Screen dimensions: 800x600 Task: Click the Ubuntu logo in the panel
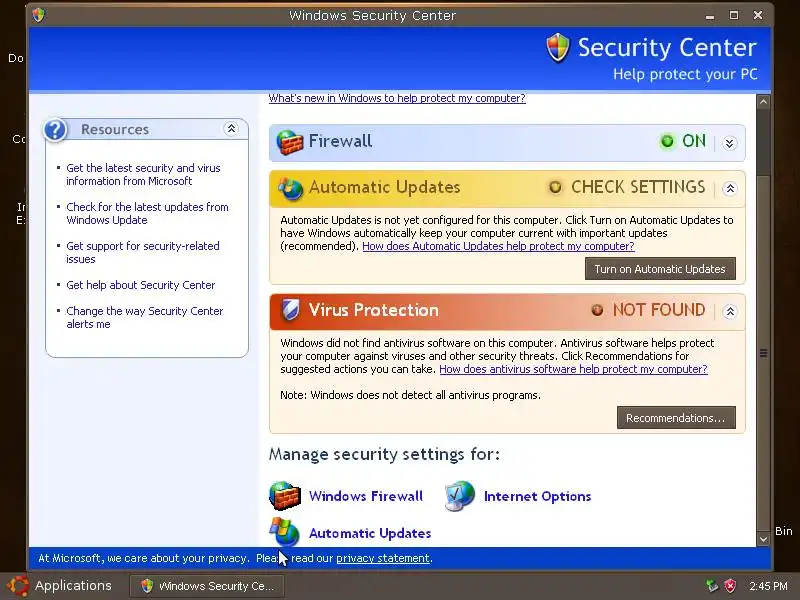(18, 586)
